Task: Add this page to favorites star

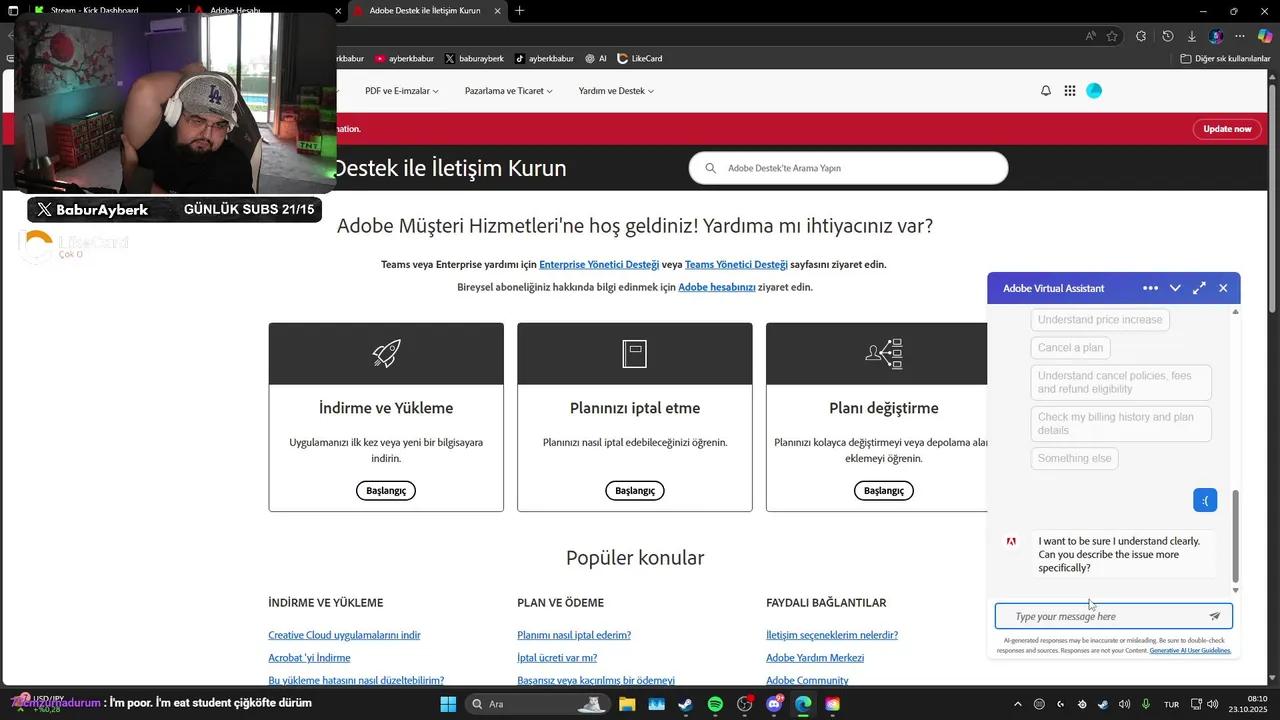Action: pyautogui.click(x=1112, y=36)
